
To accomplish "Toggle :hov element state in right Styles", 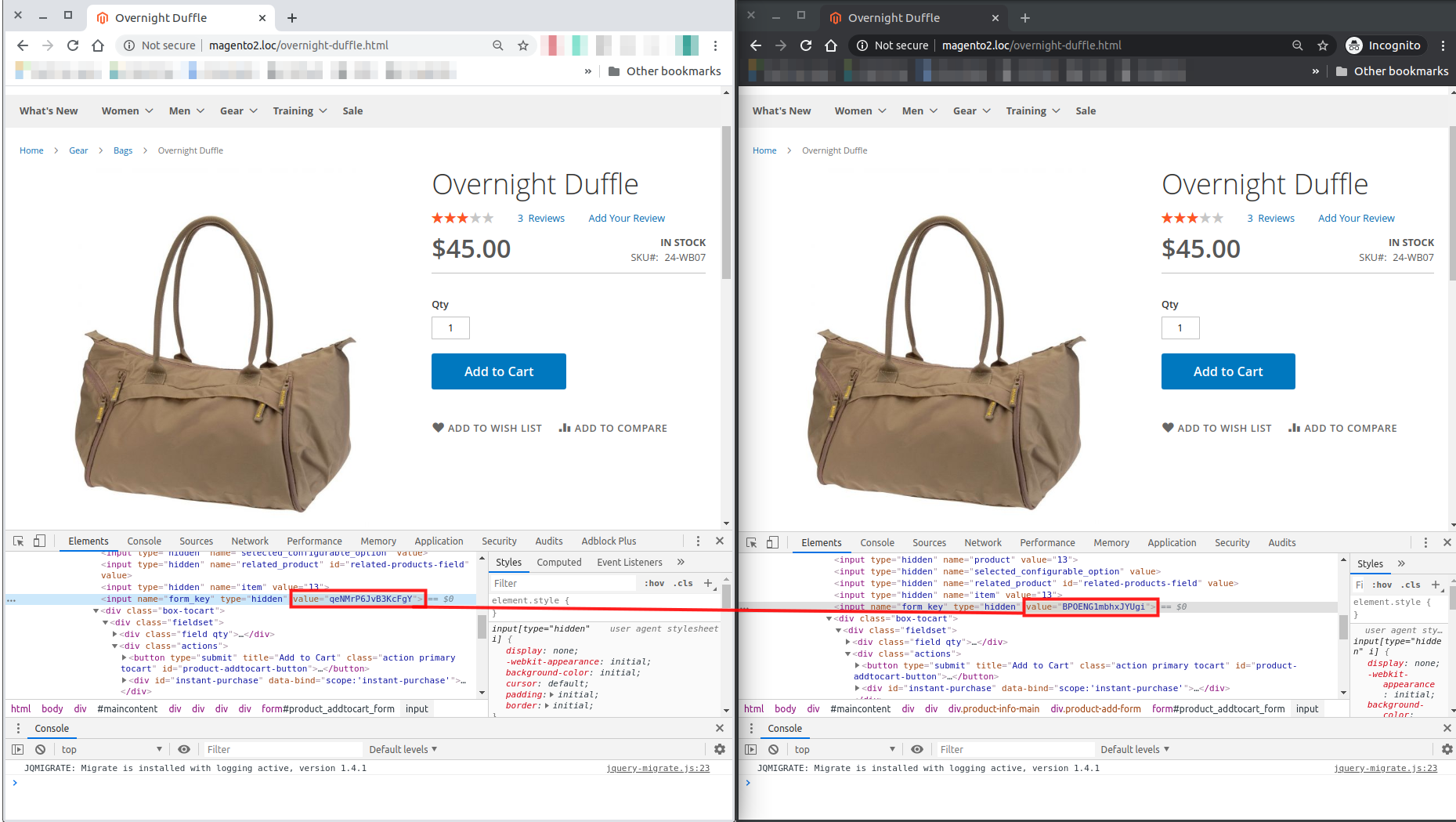I will tap(1382, 585).
